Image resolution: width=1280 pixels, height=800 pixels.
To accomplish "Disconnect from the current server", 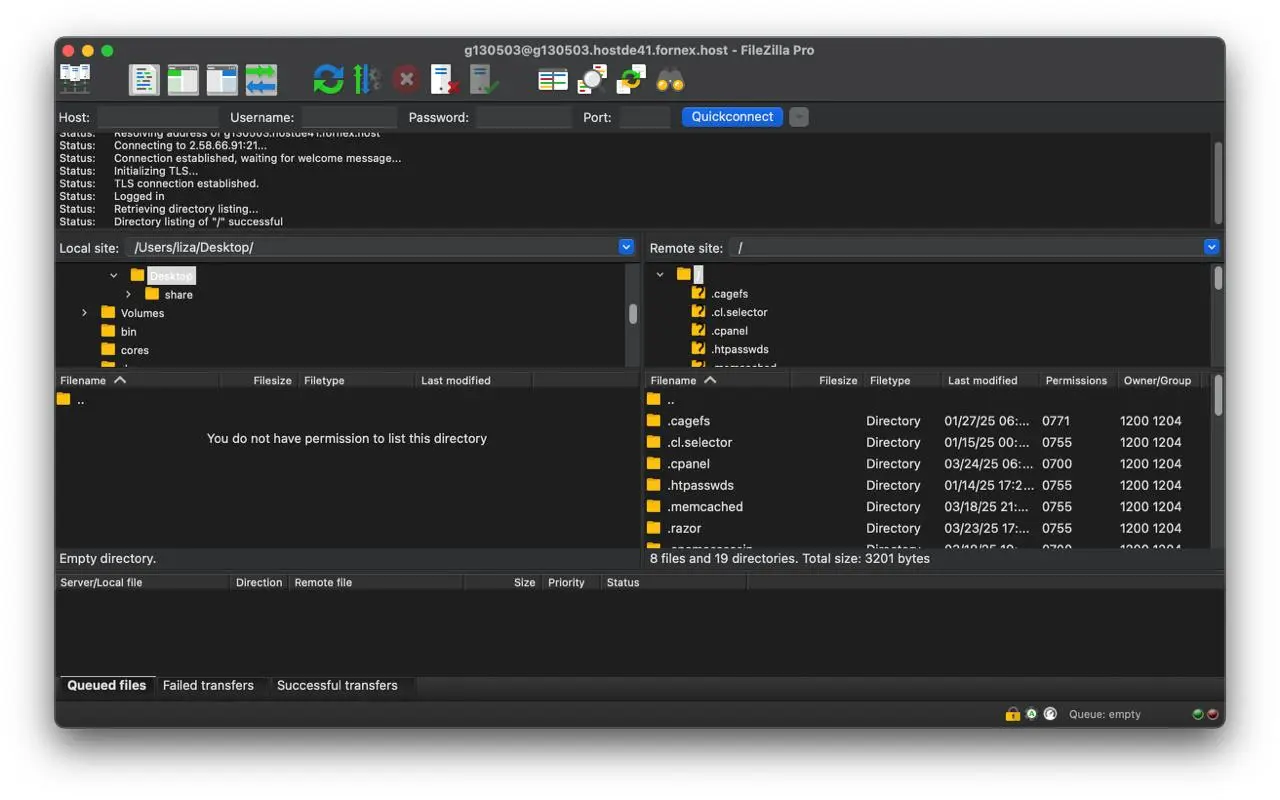I will point(445,79).
